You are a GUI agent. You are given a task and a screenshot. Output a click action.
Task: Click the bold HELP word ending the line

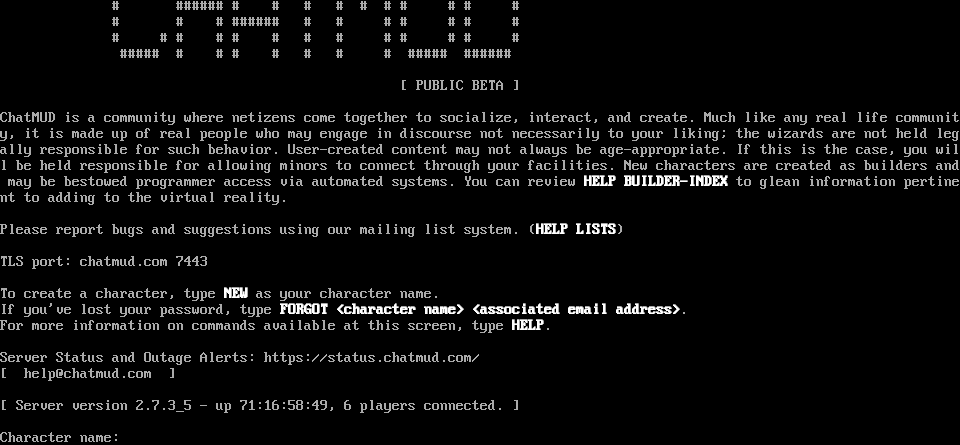coord(528,325)
